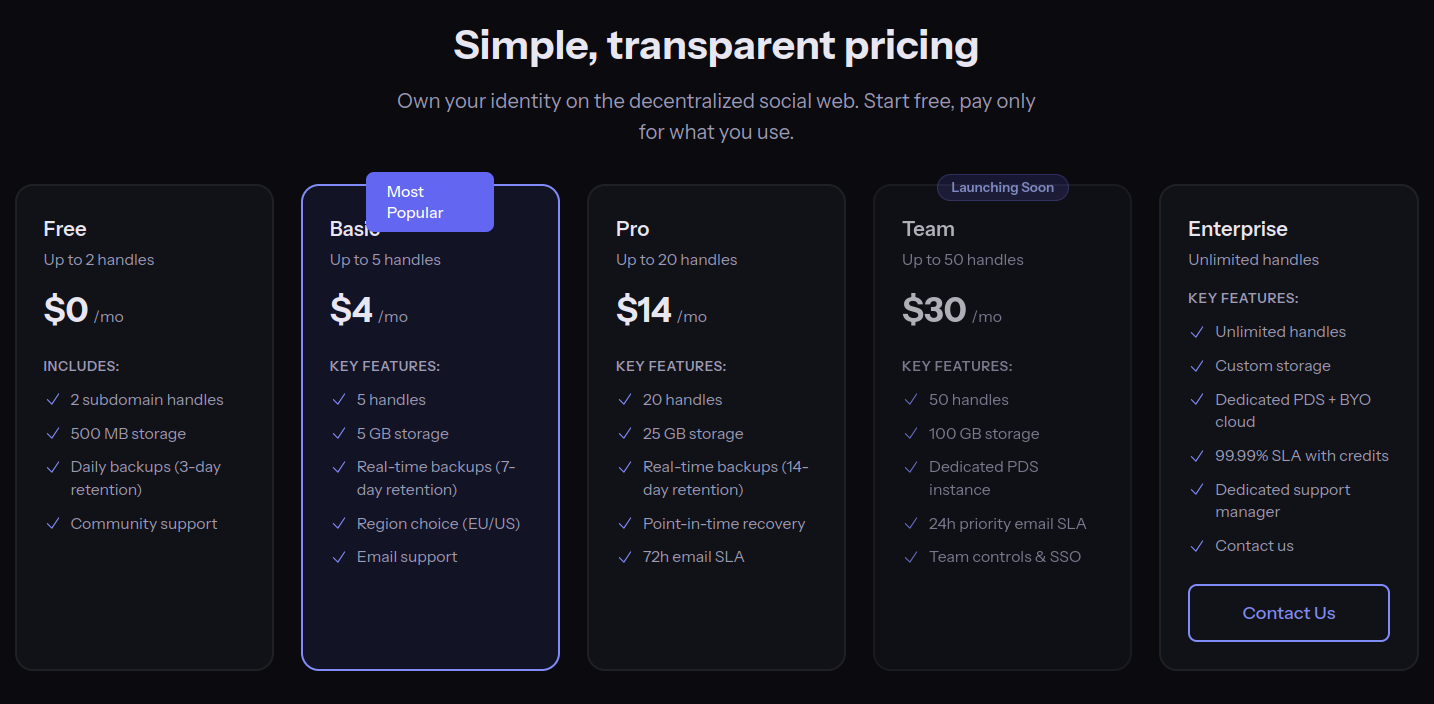1434x704 pixels.
Task: Click checkmark next to 72h email SLA
Action: (625, 557)
